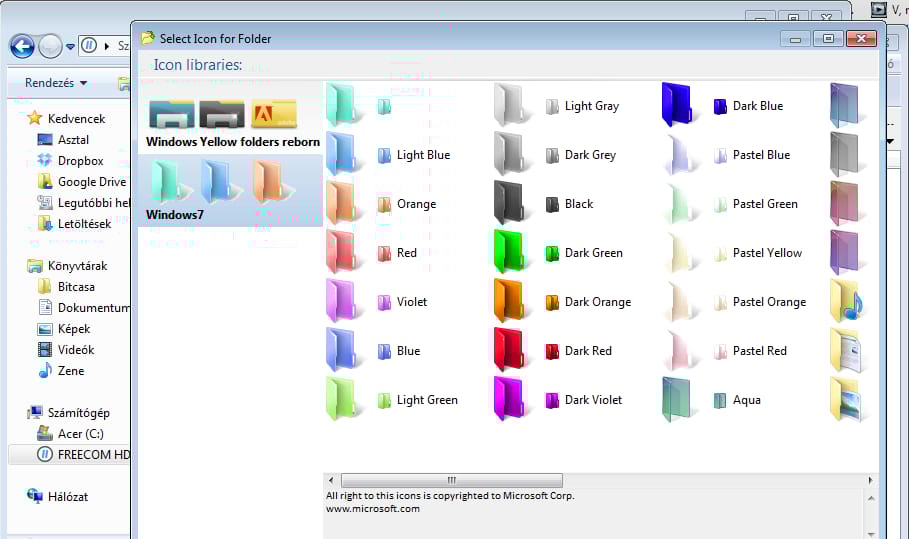Open Kedvencek in Explorer sidebar

tap(67, 118)
